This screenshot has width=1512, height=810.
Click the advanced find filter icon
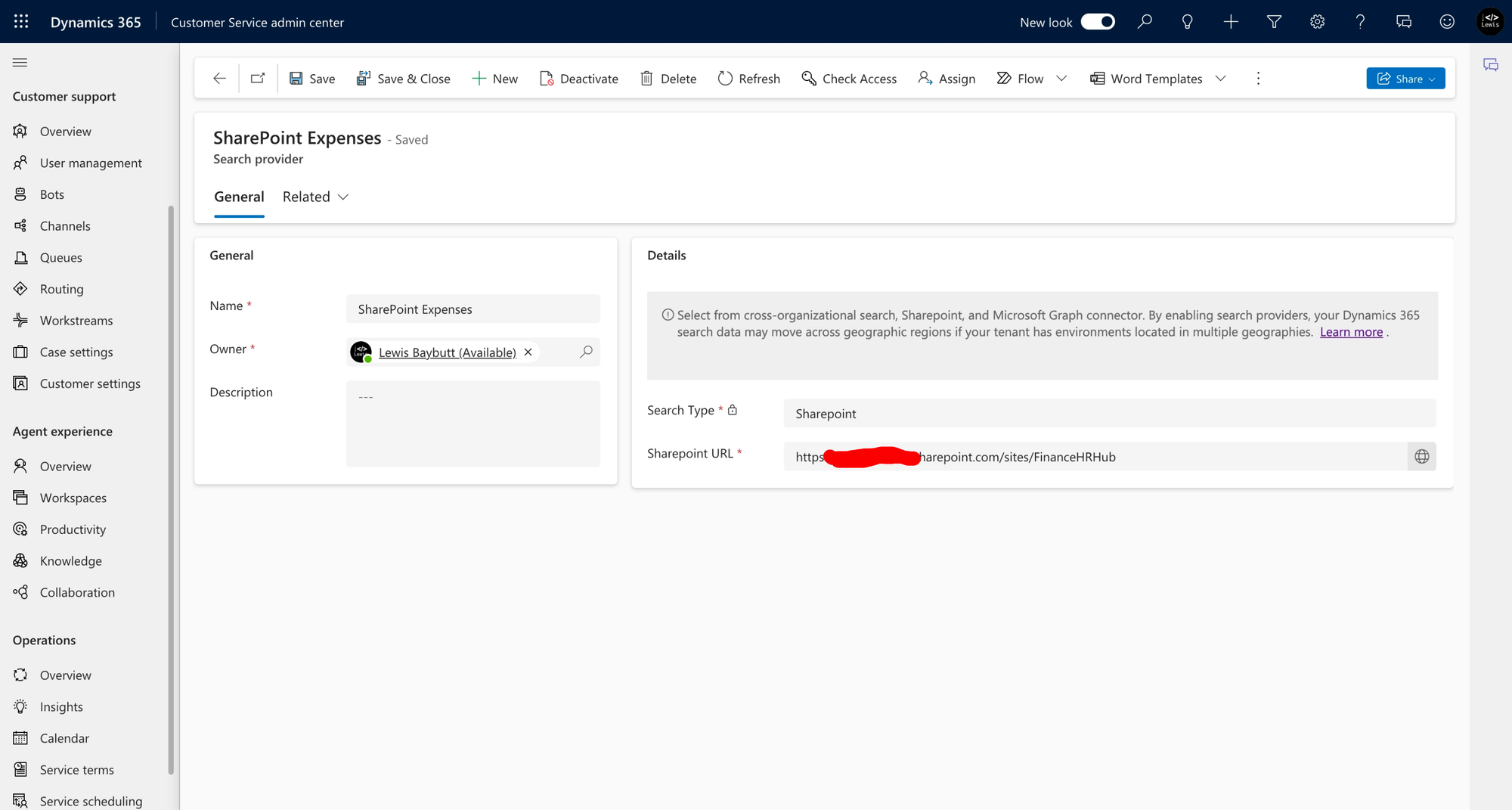pyautogui.click(x=1274, y=22)
